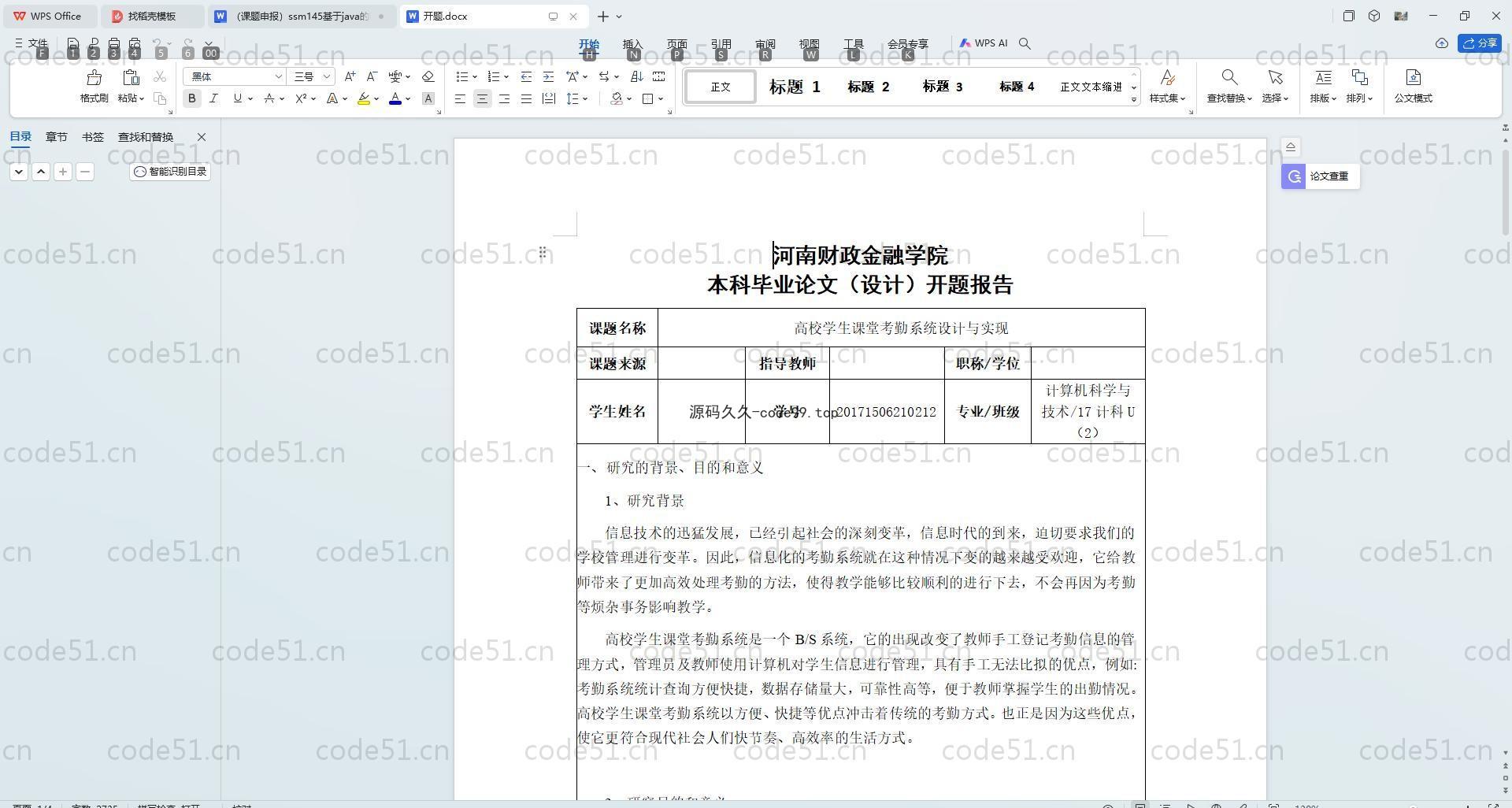Click the new tab plus button
This screenshot has width=1512, height=808.
pos(603,16)
